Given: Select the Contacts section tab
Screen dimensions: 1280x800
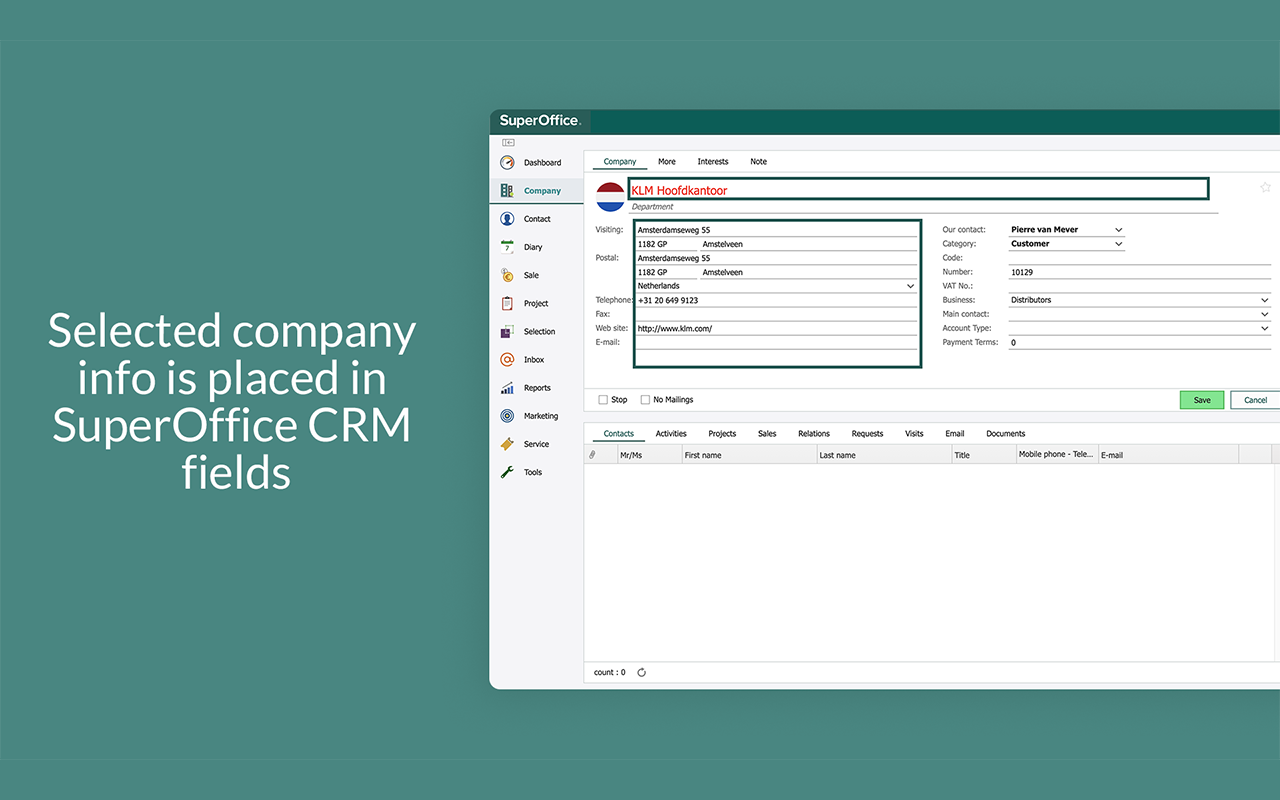Looking at the screenshot, I should pyautogui.click(x=619, y=433).
